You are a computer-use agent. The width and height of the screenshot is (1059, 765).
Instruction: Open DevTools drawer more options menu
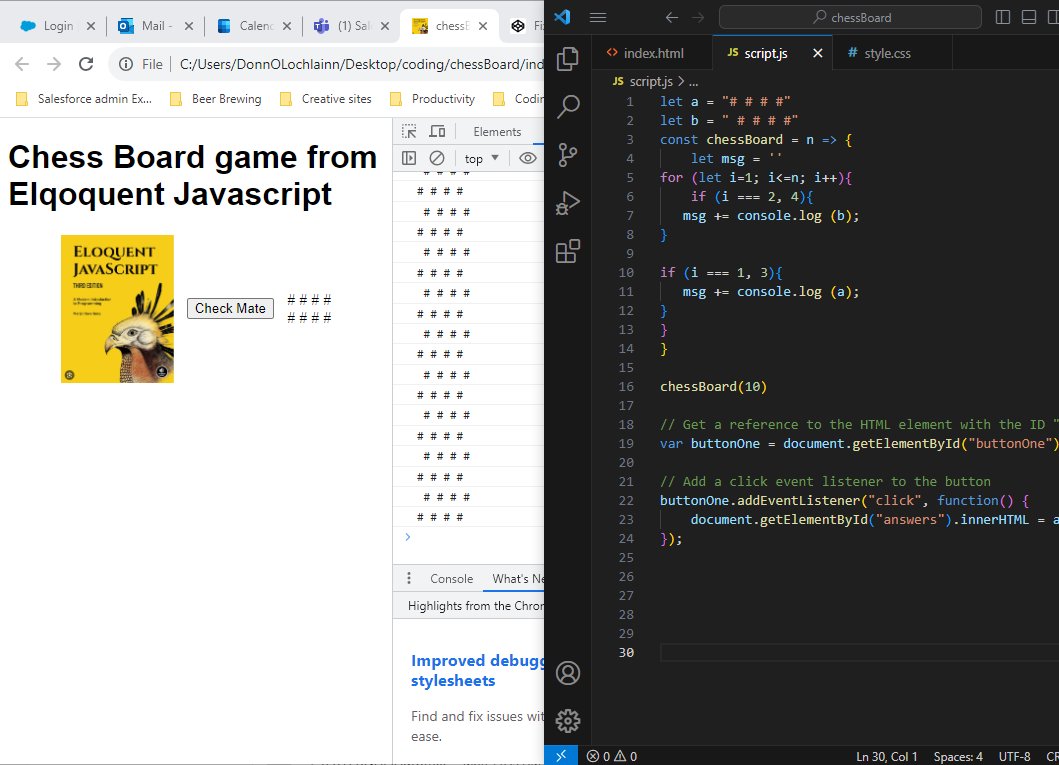[409, 579]
